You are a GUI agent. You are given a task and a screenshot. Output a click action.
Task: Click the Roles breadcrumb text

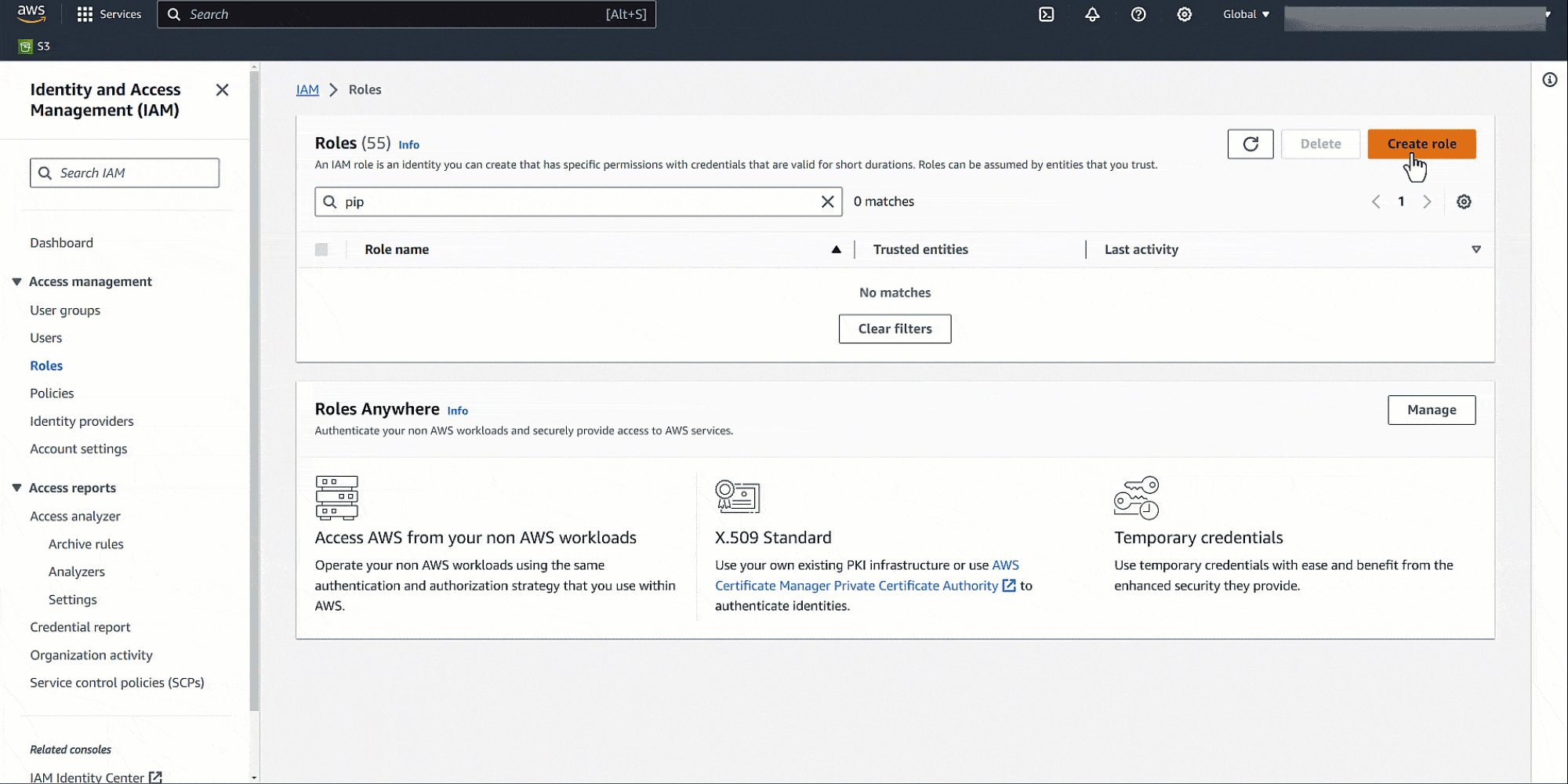pos(365,90)
